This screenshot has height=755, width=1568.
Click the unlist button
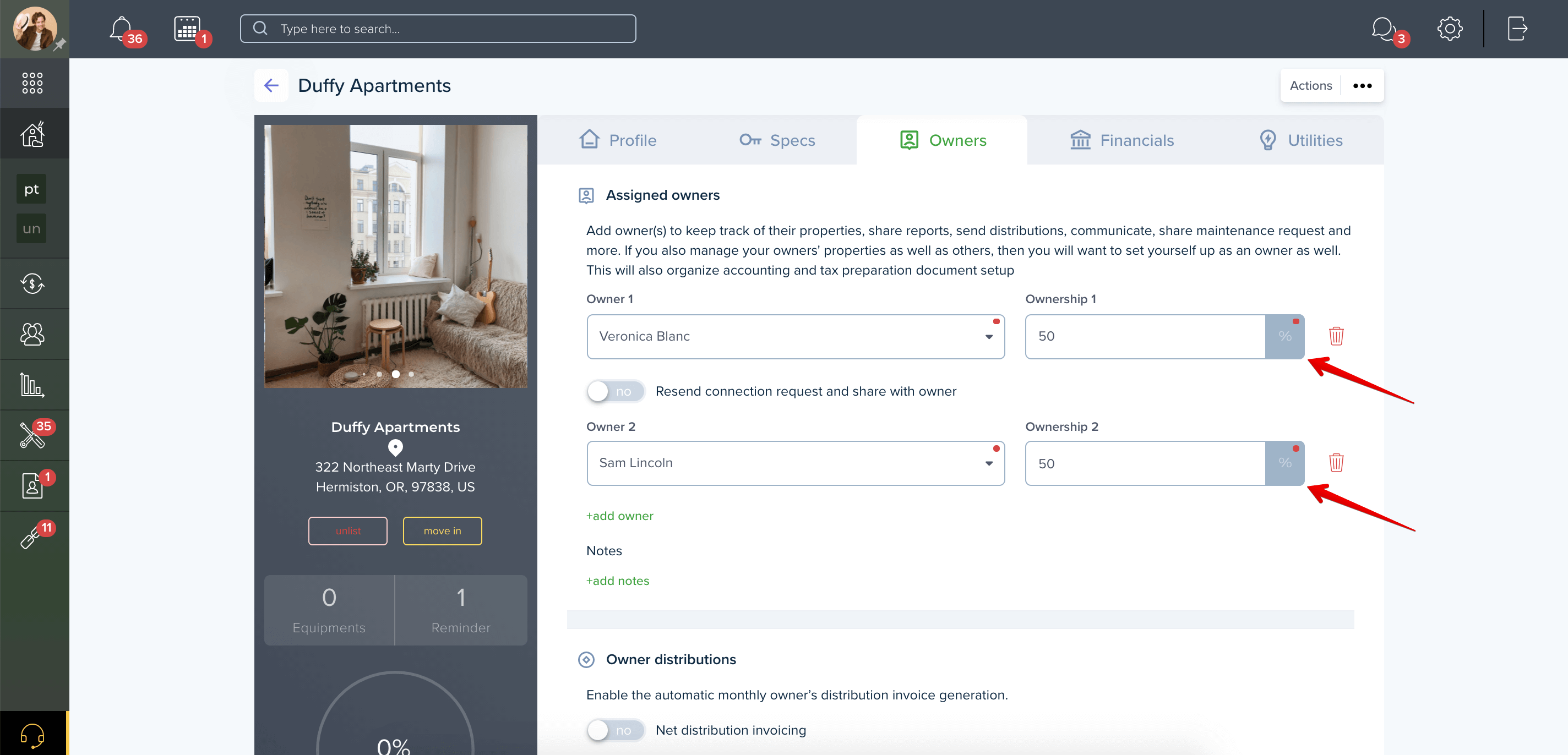click(x=347, y=530)
